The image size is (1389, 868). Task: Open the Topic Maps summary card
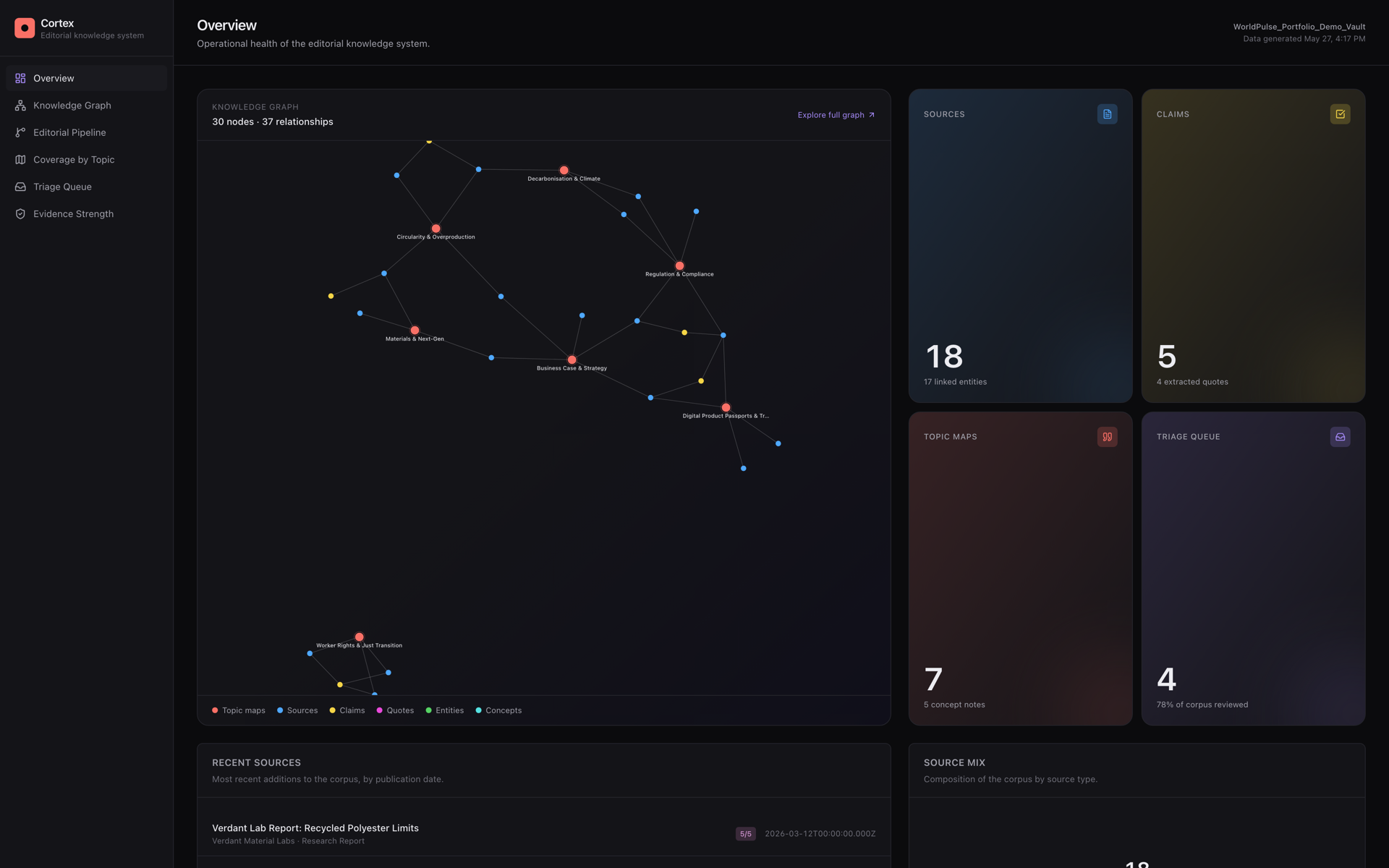pos(1020,569)
